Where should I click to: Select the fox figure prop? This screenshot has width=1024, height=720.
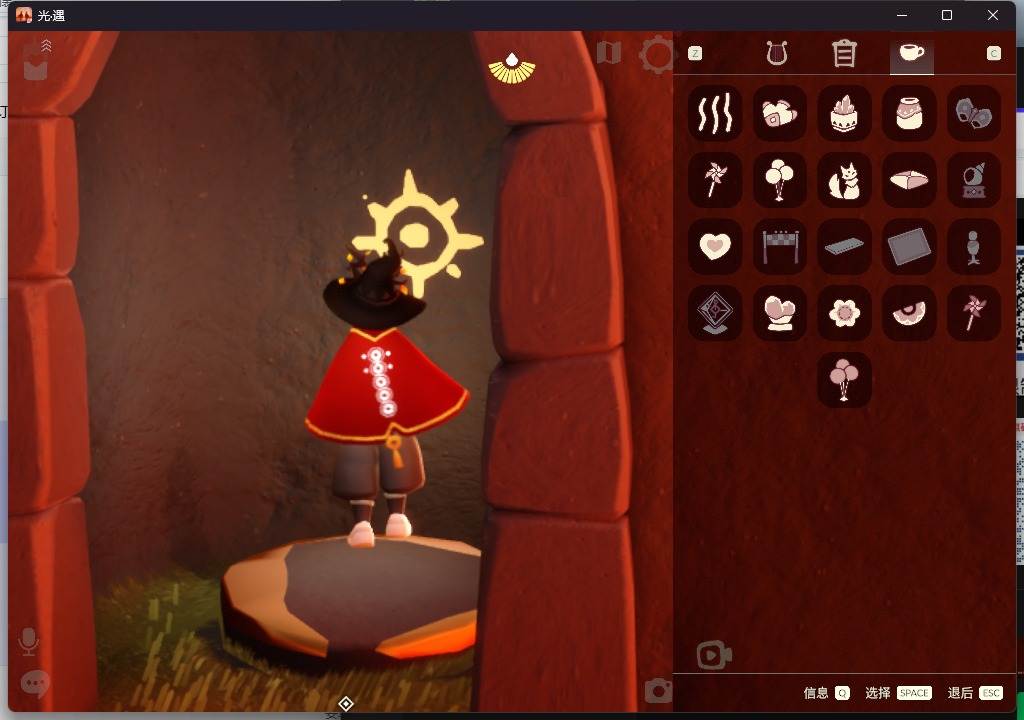point(844,180)
